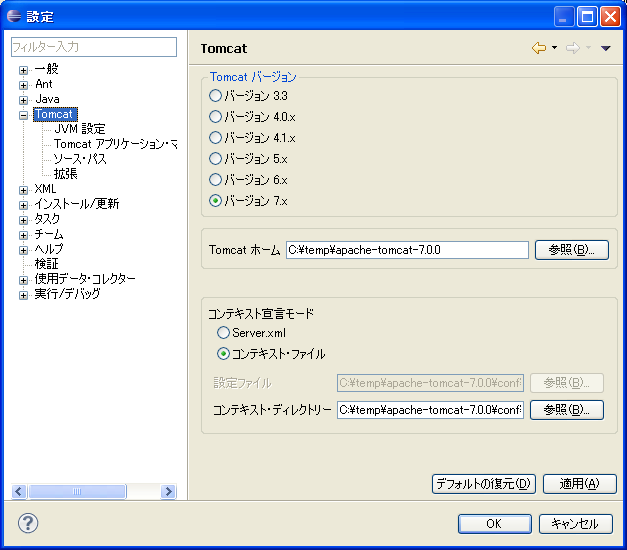Click the Eclipse icon in title bar
The width and height of the screenshot is (627, 550).
point(14,16)
